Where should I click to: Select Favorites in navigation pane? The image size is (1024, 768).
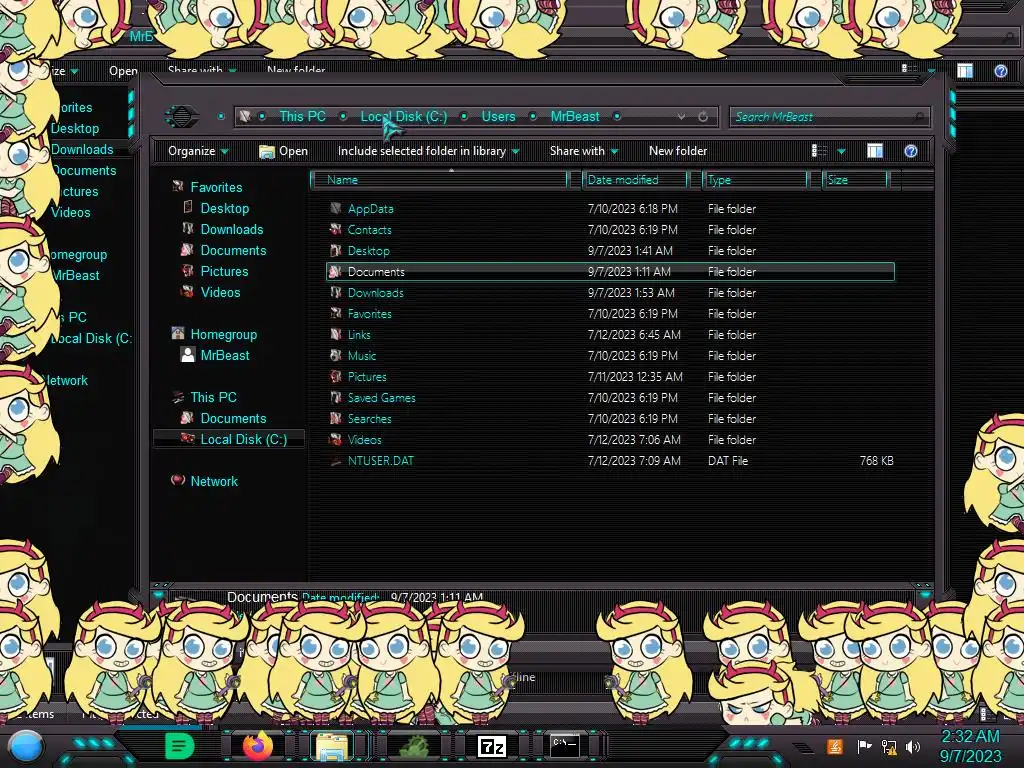click(216, 187)
